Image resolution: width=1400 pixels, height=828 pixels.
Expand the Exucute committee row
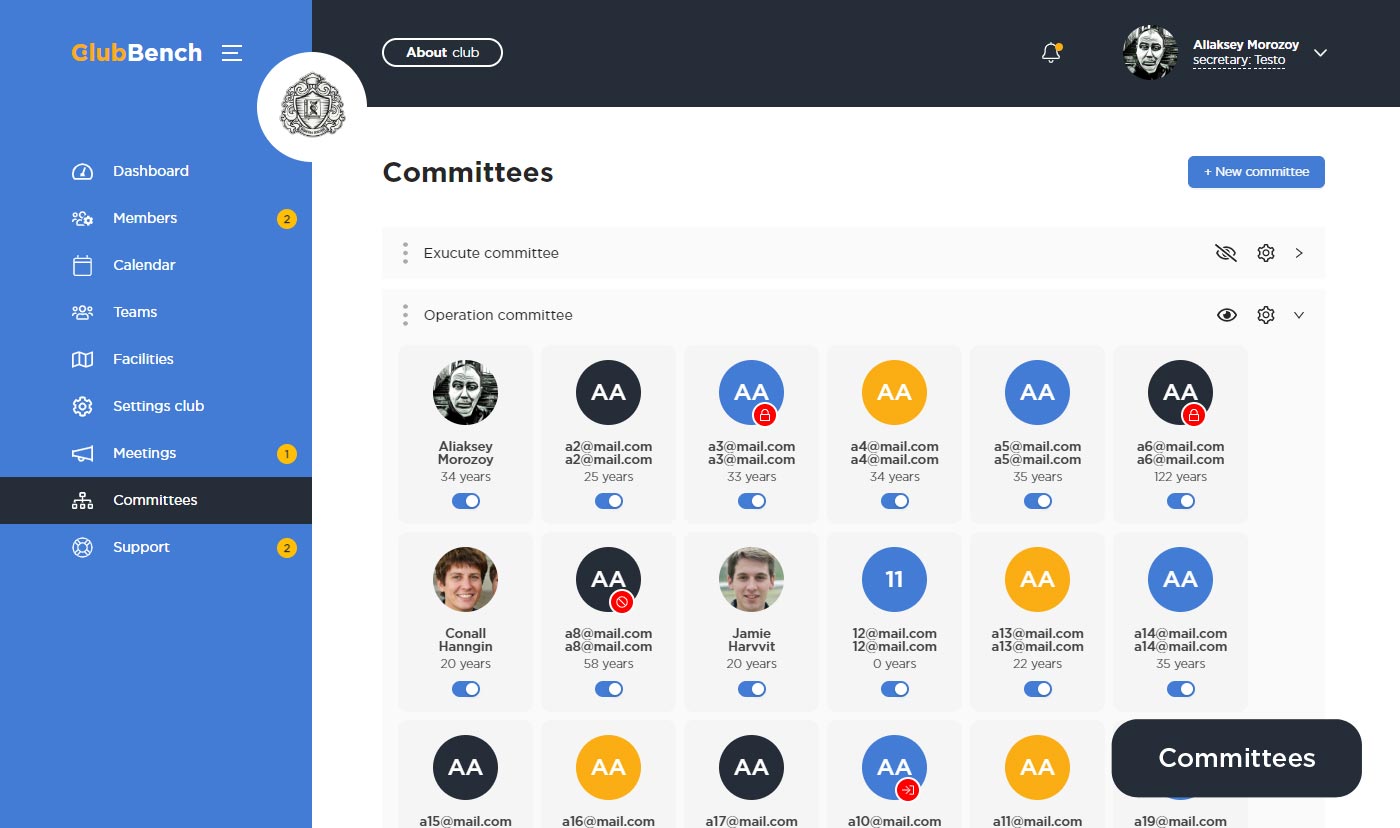click(x=1299, y=253)
